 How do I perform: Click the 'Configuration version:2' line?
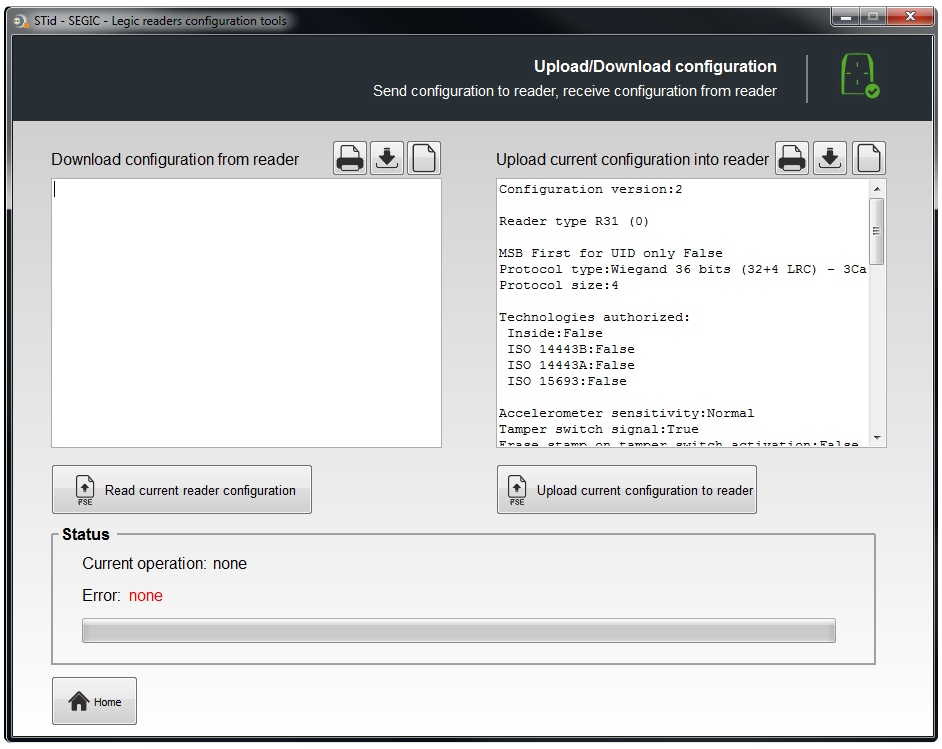pyautogui.click(x=591, y=189)
